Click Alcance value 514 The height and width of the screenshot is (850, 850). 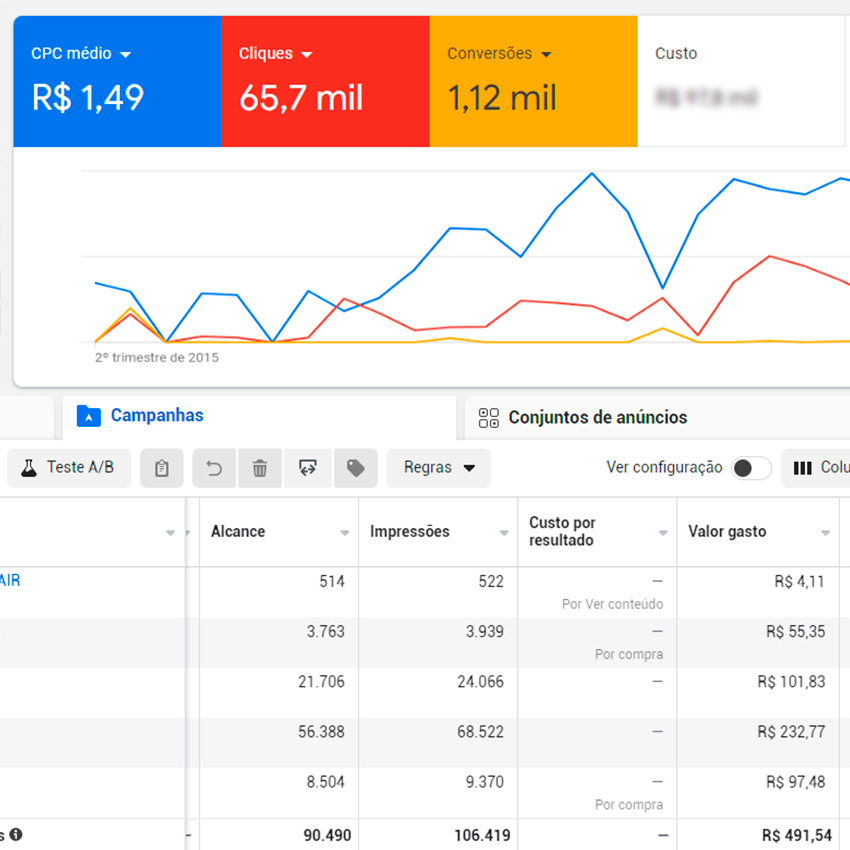[x=332, y=582]
